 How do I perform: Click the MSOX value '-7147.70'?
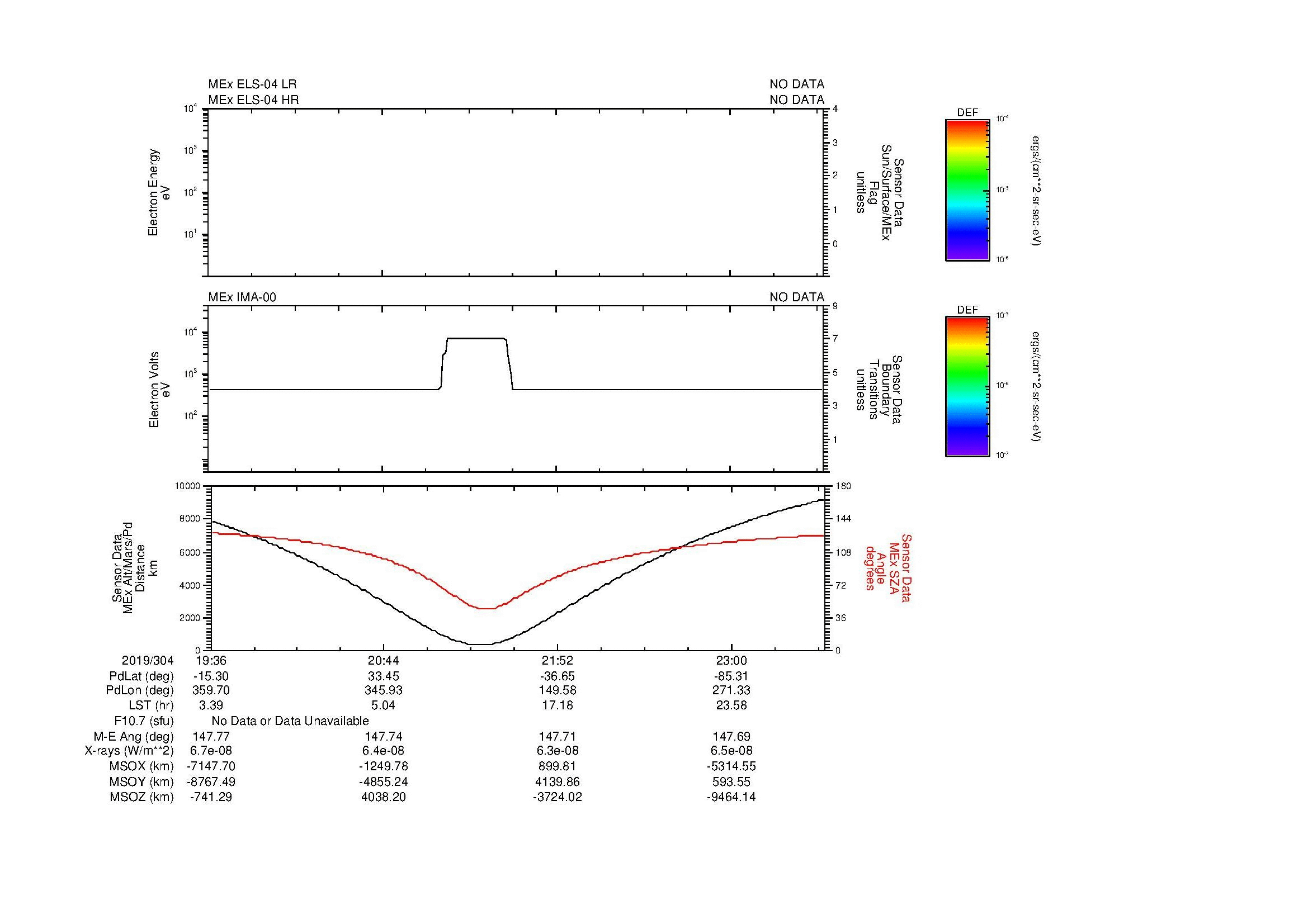point(211,766)
